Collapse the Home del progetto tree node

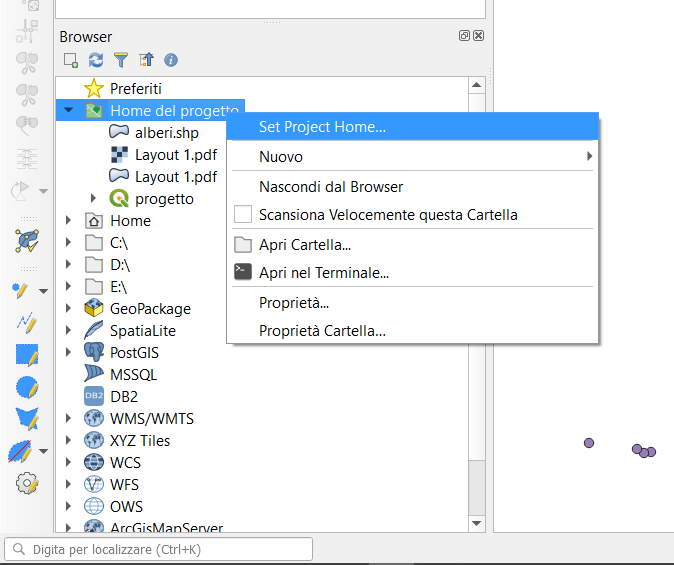pyautogui.click(x=68, y=111)
